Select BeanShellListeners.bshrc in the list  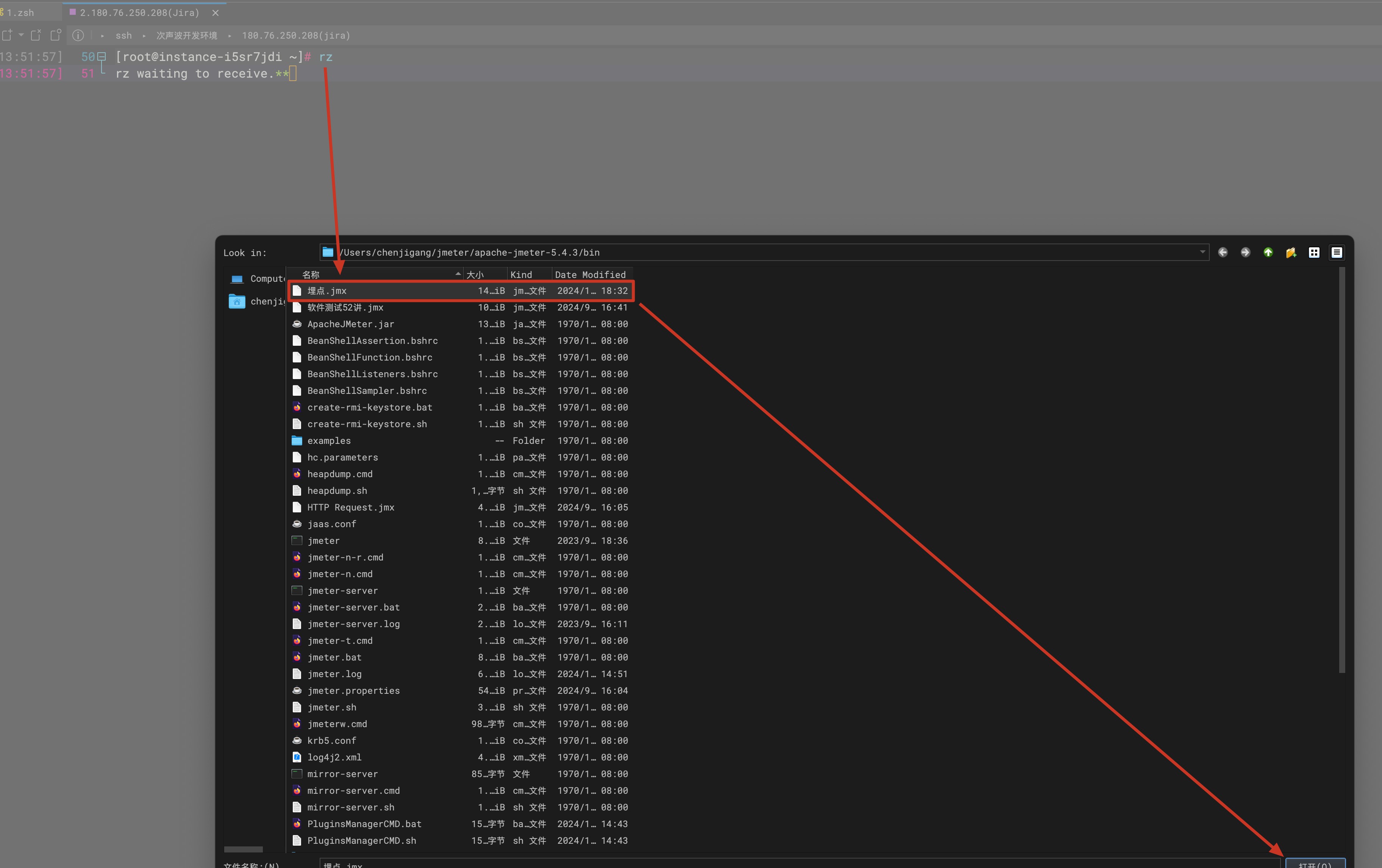[x=460, y=374]
